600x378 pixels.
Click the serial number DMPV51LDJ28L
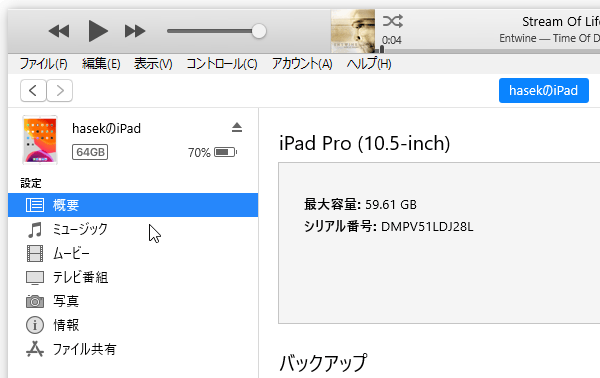click(x=427, y=227)
